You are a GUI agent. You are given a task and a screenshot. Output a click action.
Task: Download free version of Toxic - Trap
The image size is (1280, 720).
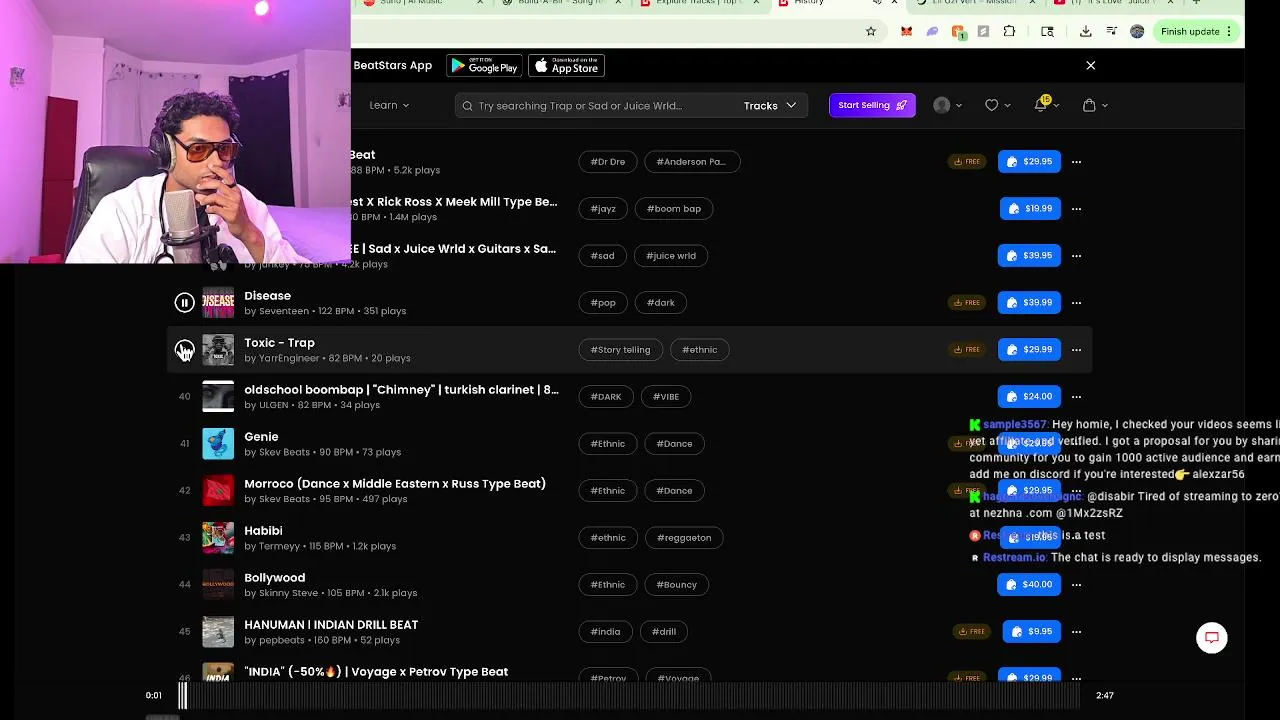click(x=966, y=349)
